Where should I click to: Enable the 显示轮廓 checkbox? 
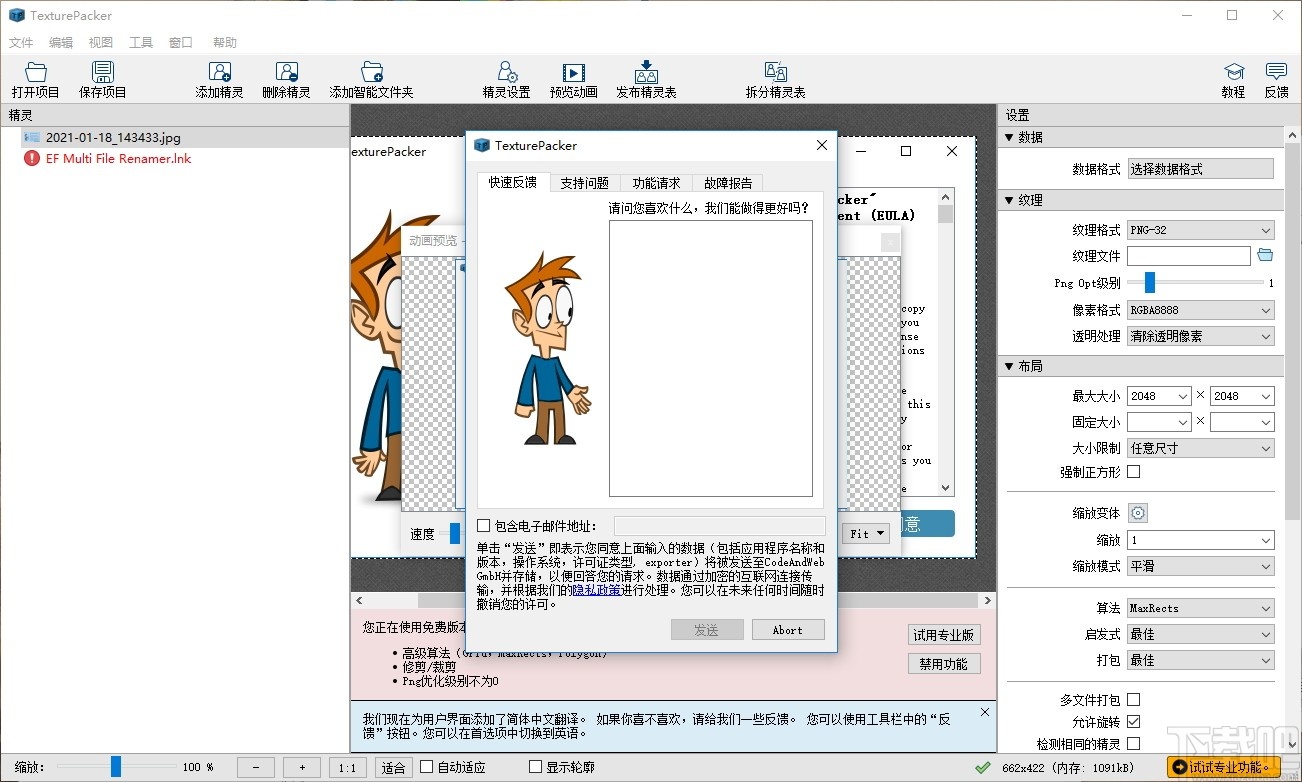(x=535, y=767)
